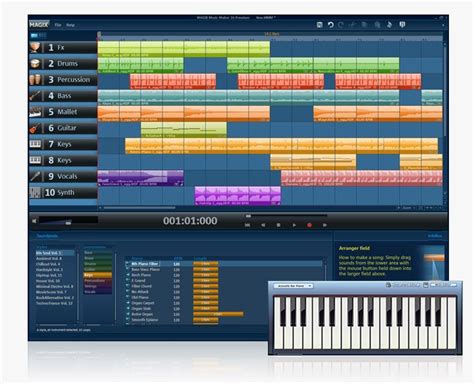Click the purple Synth clip on track 10

[238, 196]
